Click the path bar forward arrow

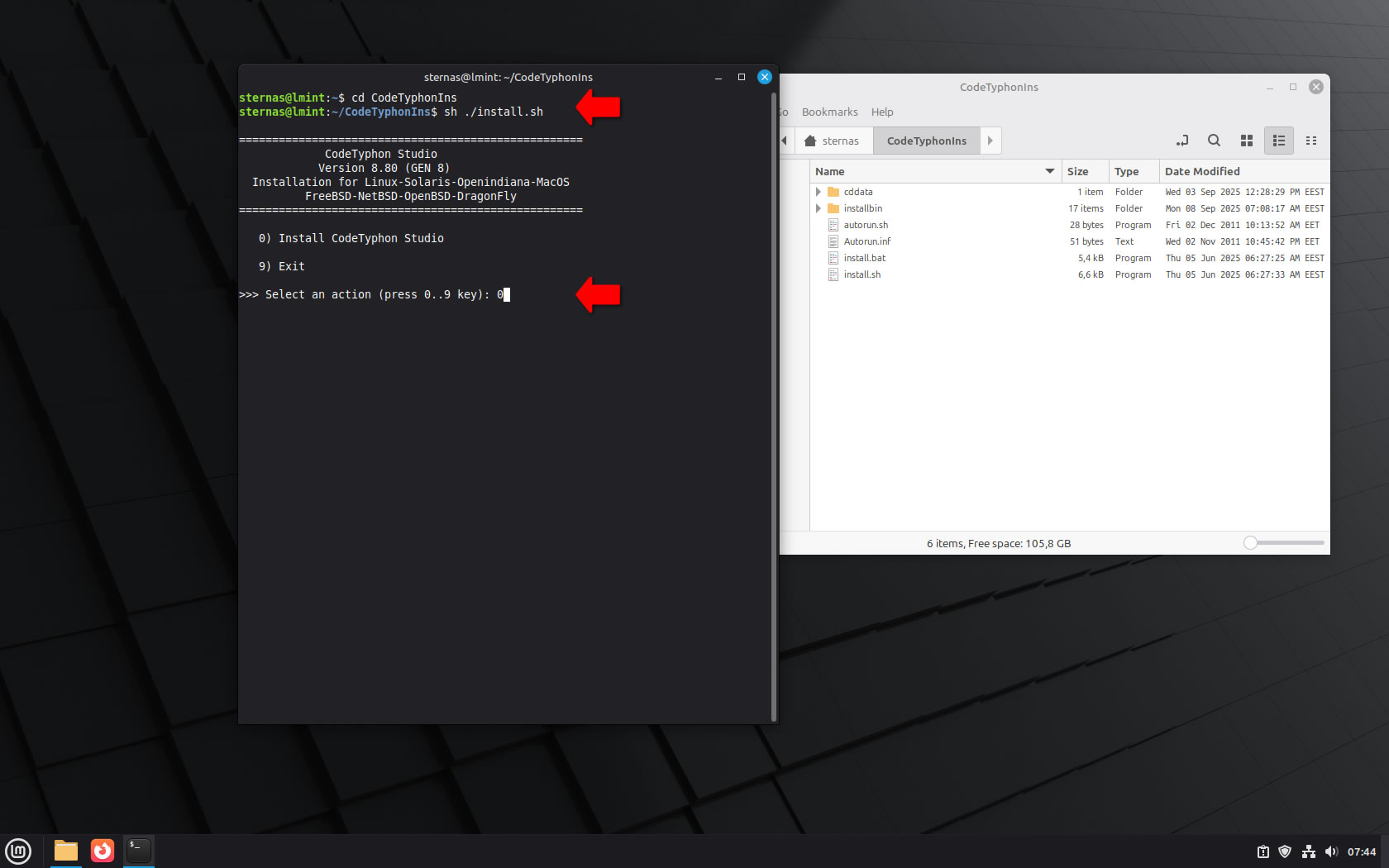[990, 141]
